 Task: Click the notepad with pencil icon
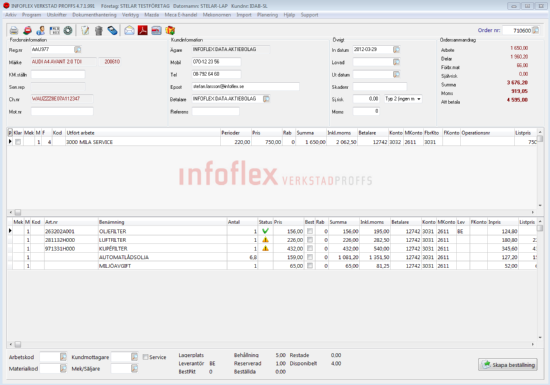pos(85,31)
